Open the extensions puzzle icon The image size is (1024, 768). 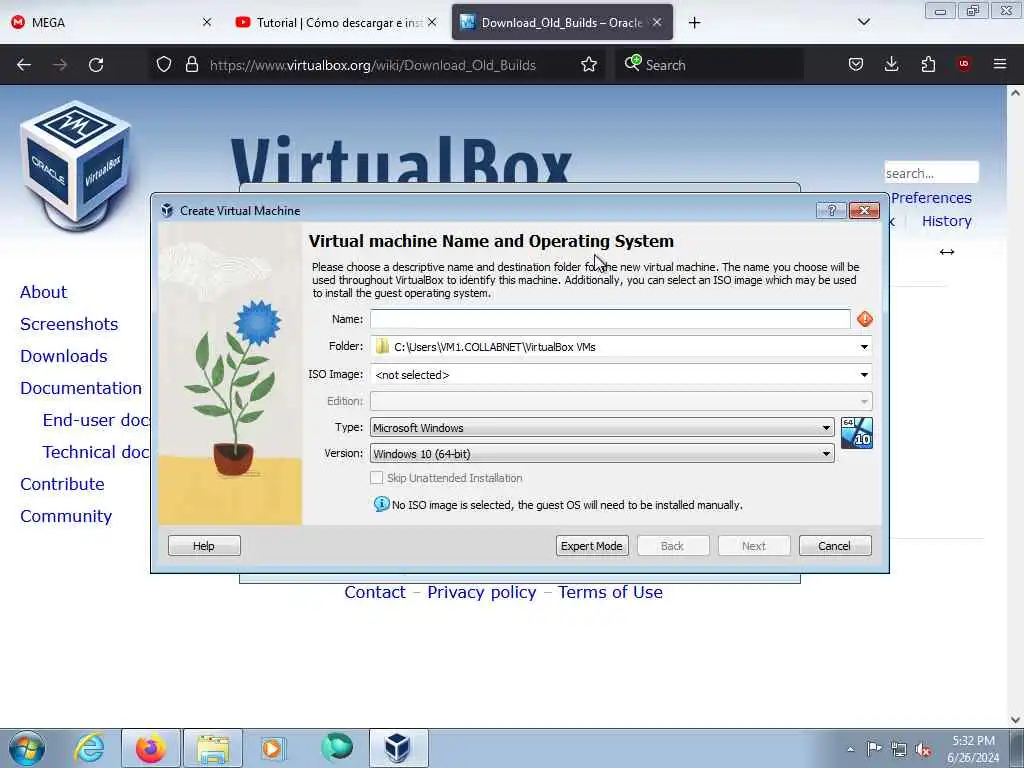point(928,65)
